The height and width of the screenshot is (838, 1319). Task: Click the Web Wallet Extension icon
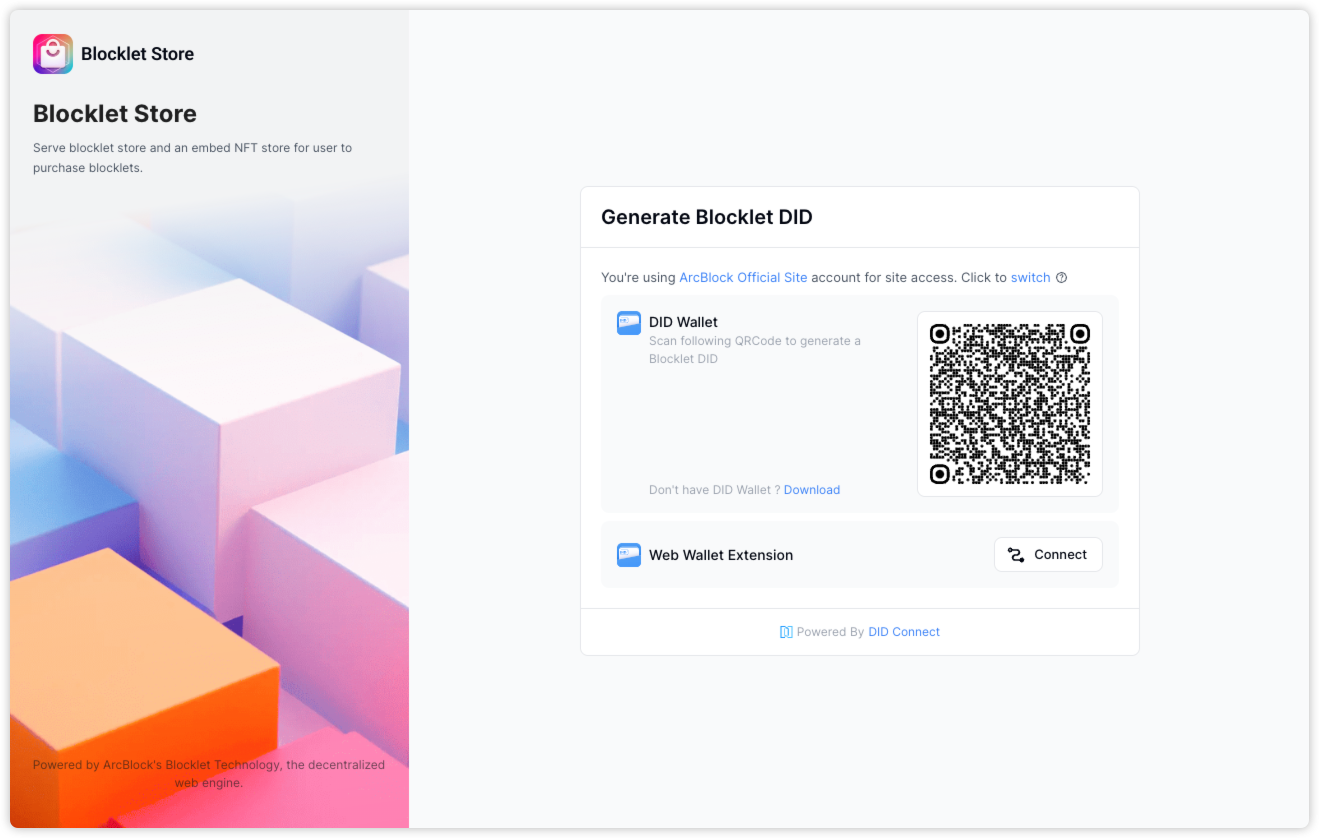click(x=628, y=555)
